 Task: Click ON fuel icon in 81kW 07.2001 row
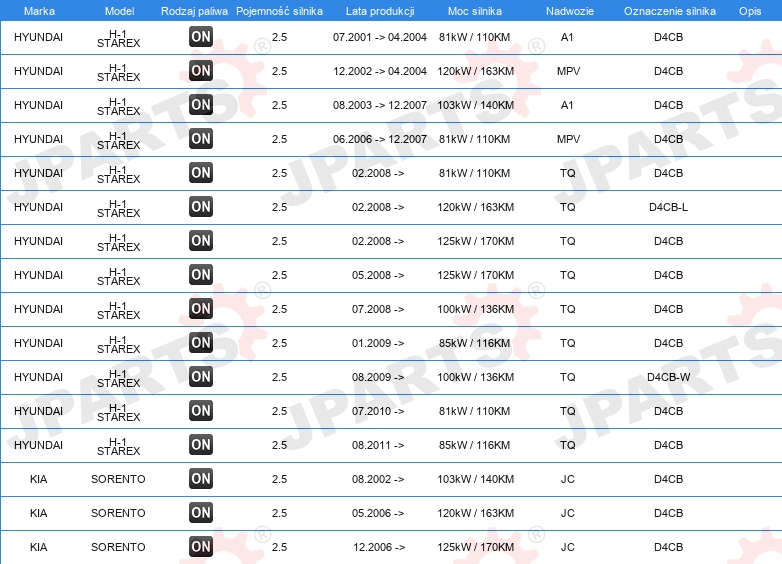[x=201, y=36]
